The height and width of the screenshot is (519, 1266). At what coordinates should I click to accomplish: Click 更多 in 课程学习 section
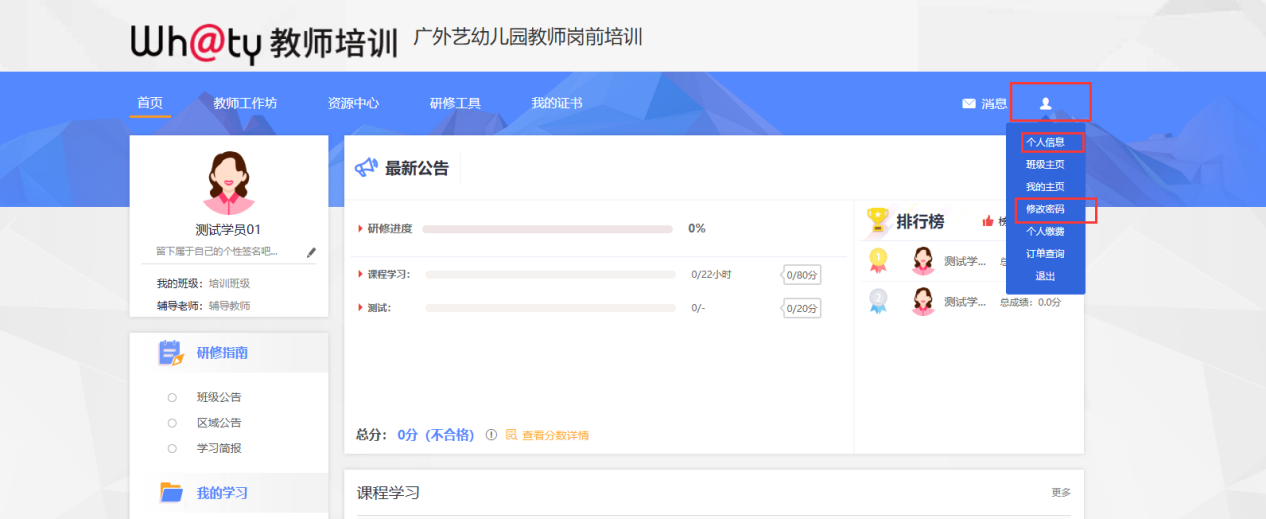[1061, 492]
